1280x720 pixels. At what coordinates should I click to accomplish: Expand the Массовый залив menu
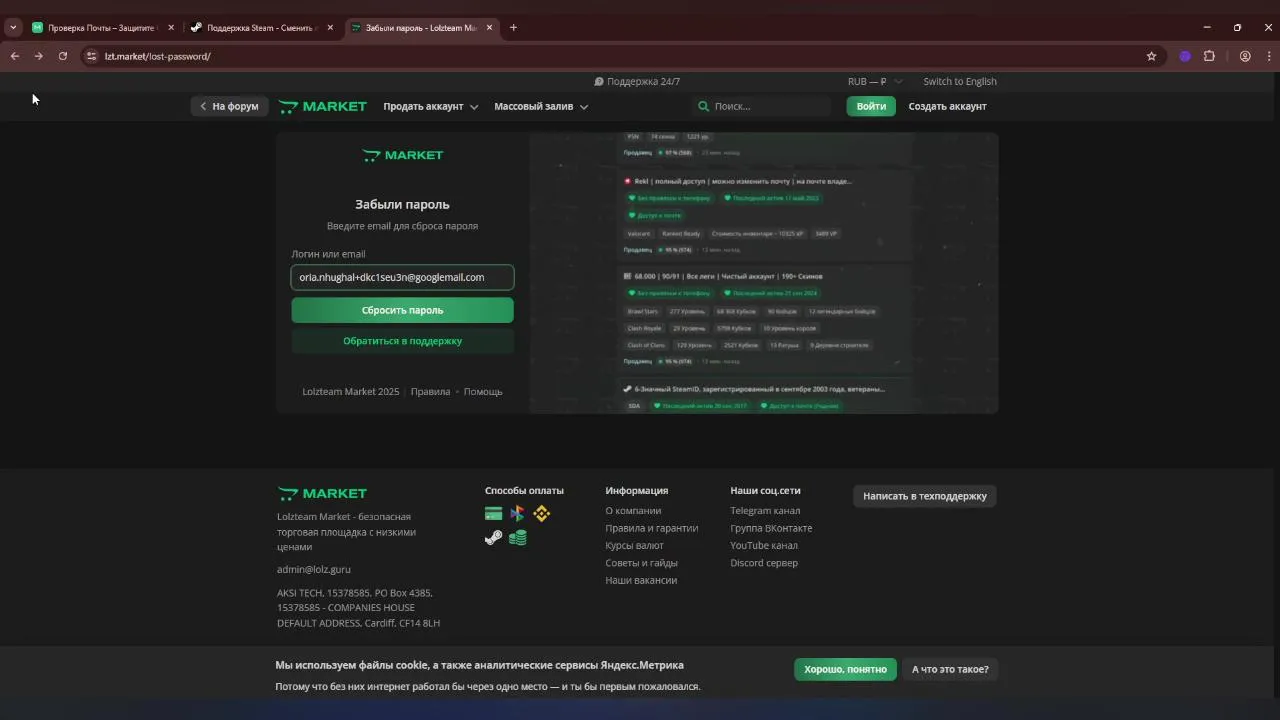[x=541, y=106]
